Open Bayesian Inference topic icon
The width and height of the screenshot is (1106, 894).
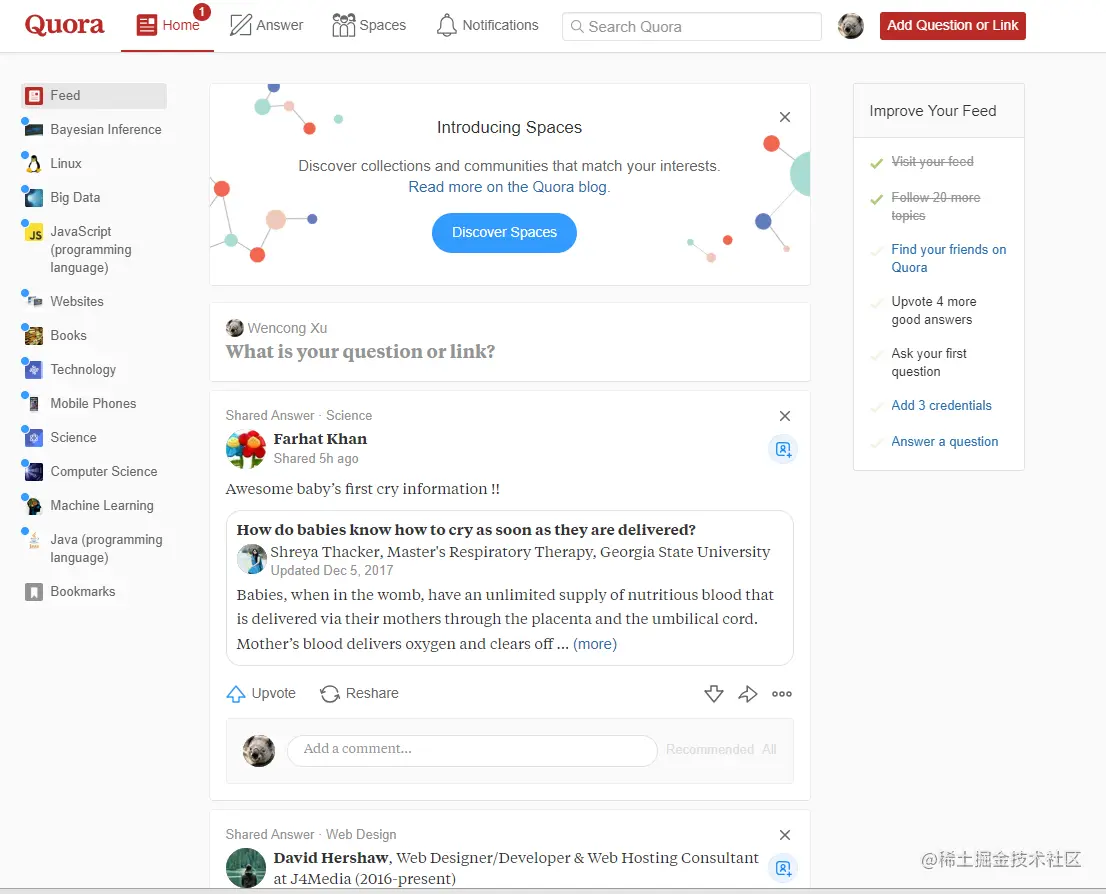[x=33, y=130]
